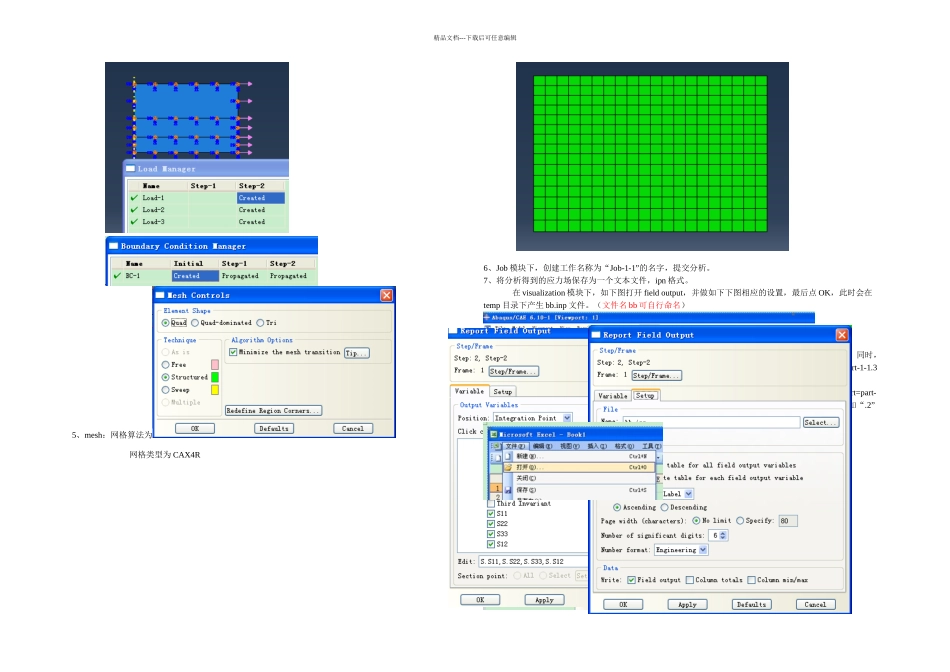
Task: Open the 编辑 menu in Excel
Action: tap(542, 446)
